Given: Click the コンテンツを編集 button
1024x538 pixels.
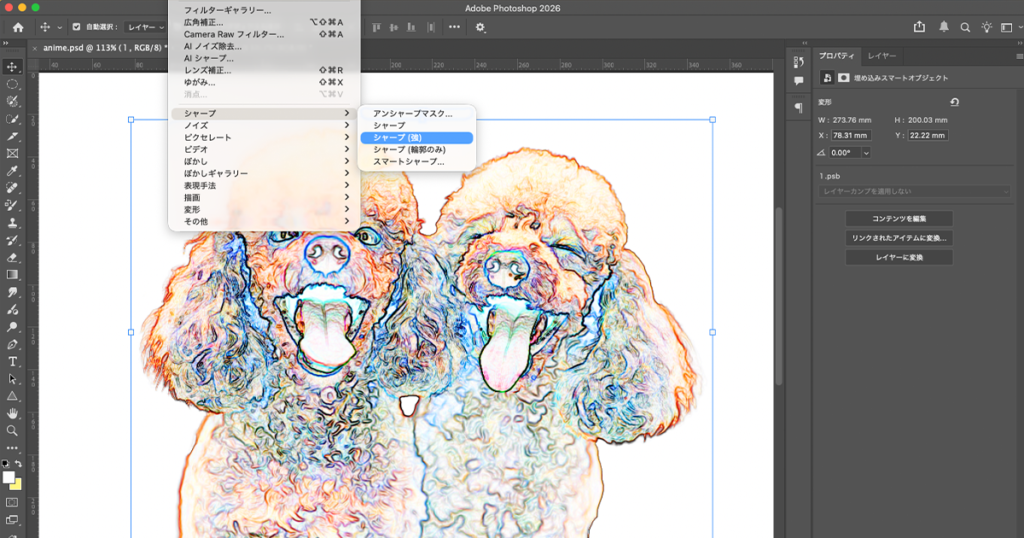Looking at the screenshot, I should pos(898,218).
